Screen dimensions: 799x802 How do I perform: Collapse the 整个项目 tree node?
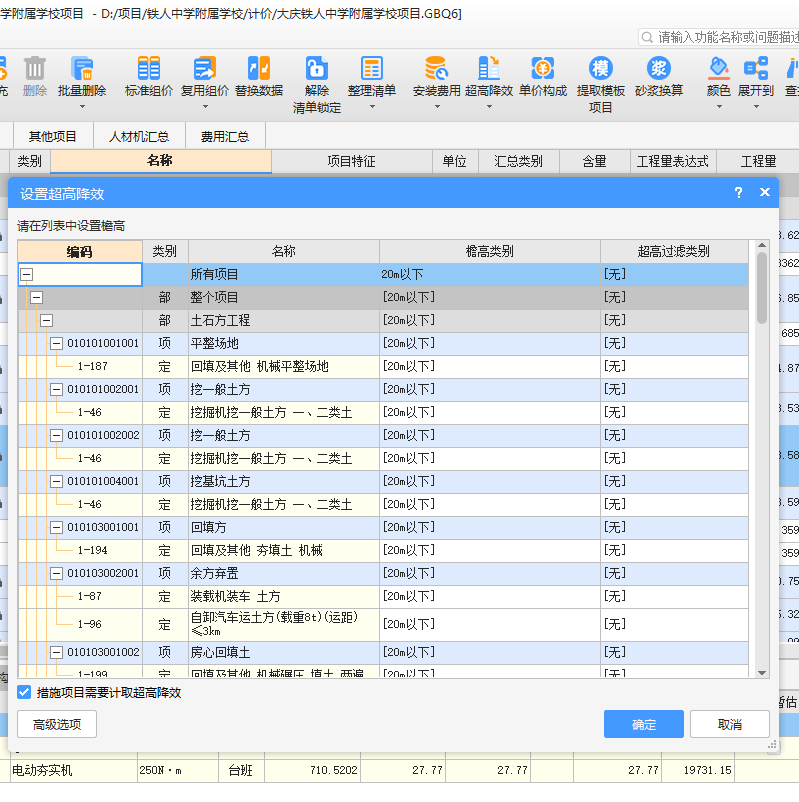tap(36, 298)
